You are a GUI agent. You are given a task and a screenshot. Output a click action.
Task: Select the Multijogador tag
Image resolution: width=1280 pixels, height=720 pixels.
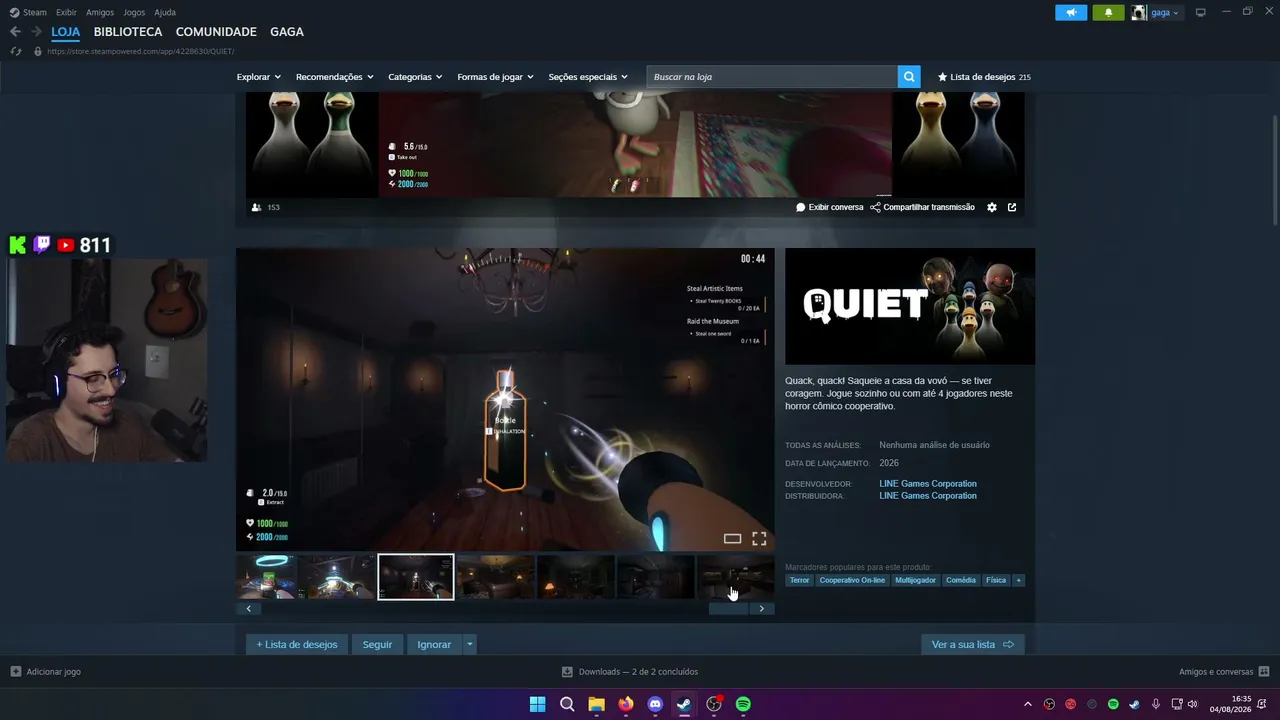pos(916,580)
